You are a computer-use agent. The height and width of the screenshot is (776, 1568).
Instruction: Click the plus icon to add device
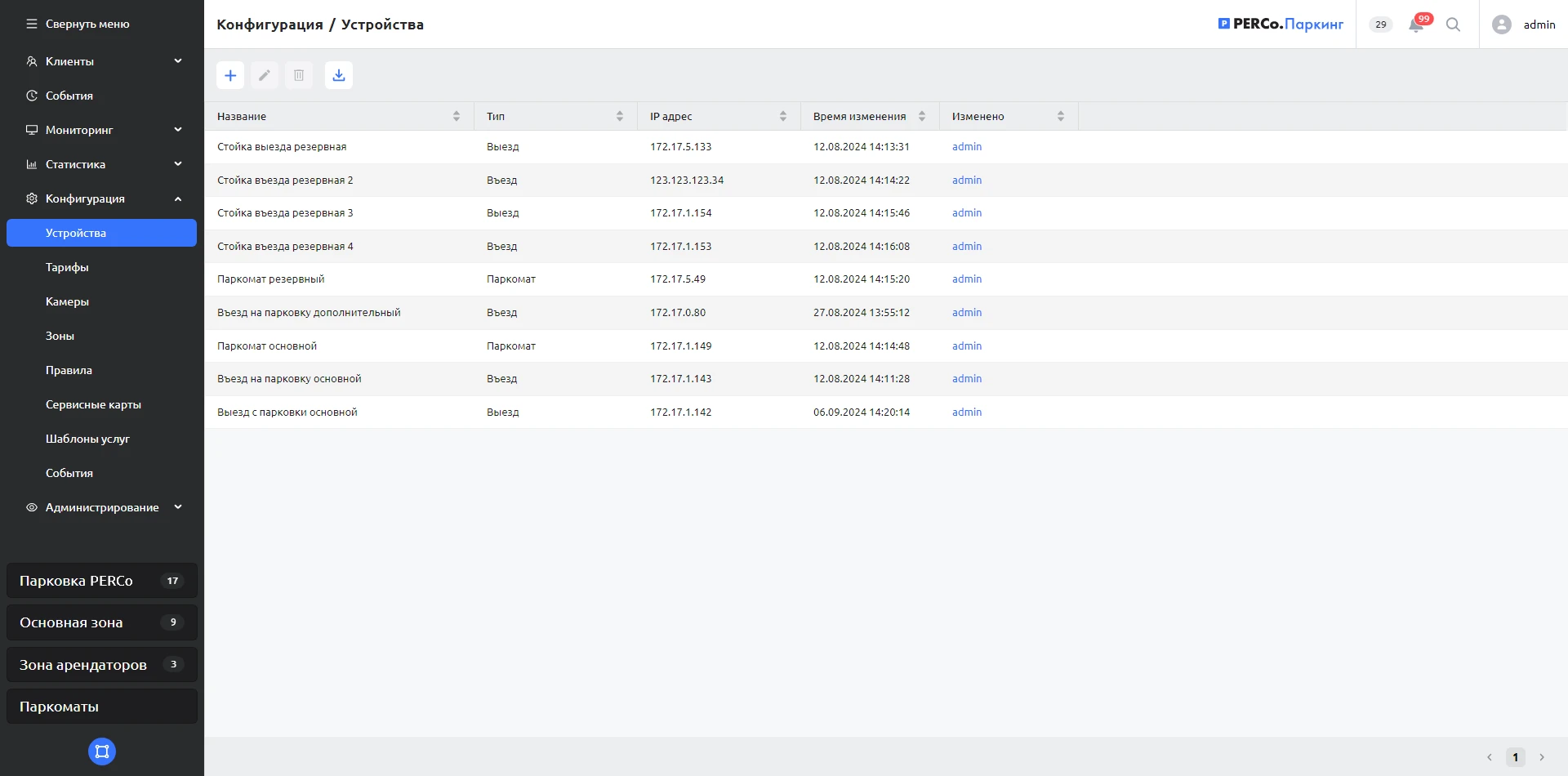(230, 75)
